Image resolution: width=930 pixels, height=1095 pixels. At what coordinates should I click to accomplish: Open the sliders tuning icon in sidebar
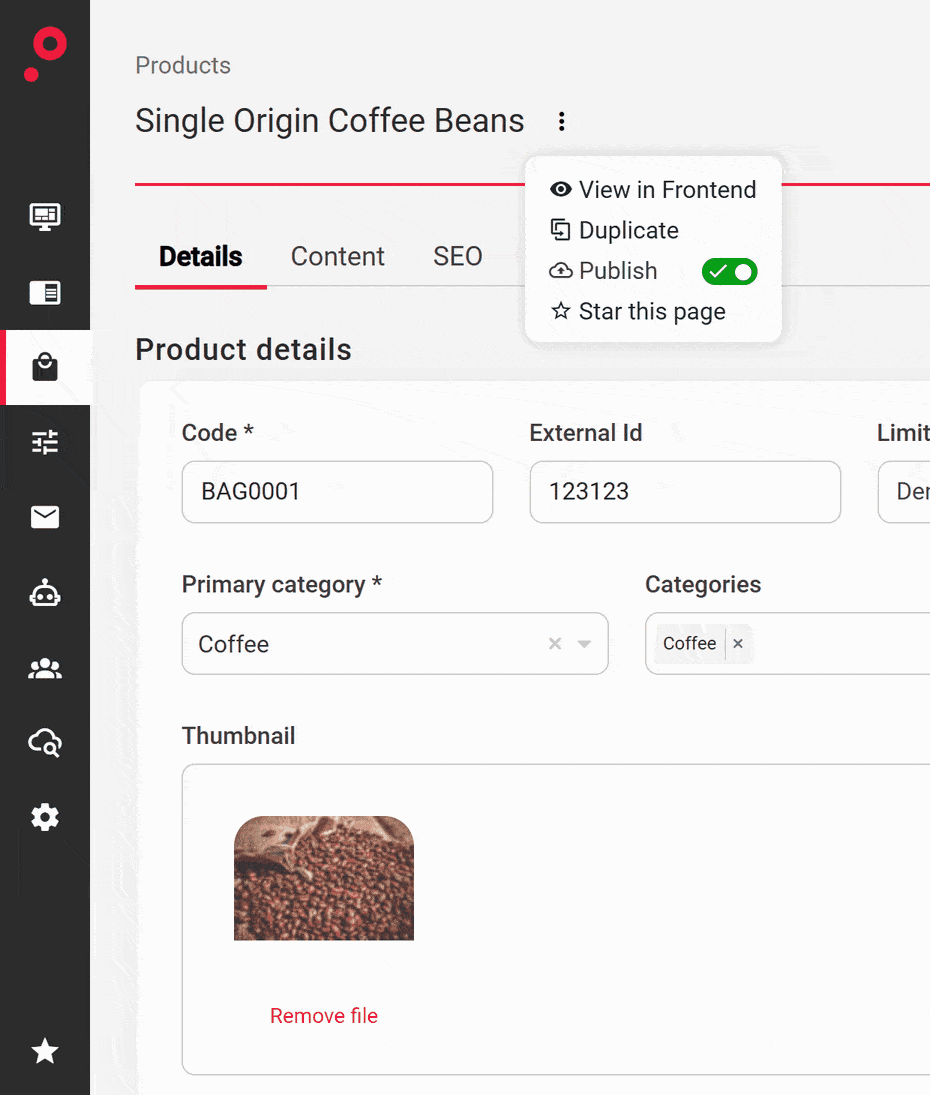[x=45, y=442]
